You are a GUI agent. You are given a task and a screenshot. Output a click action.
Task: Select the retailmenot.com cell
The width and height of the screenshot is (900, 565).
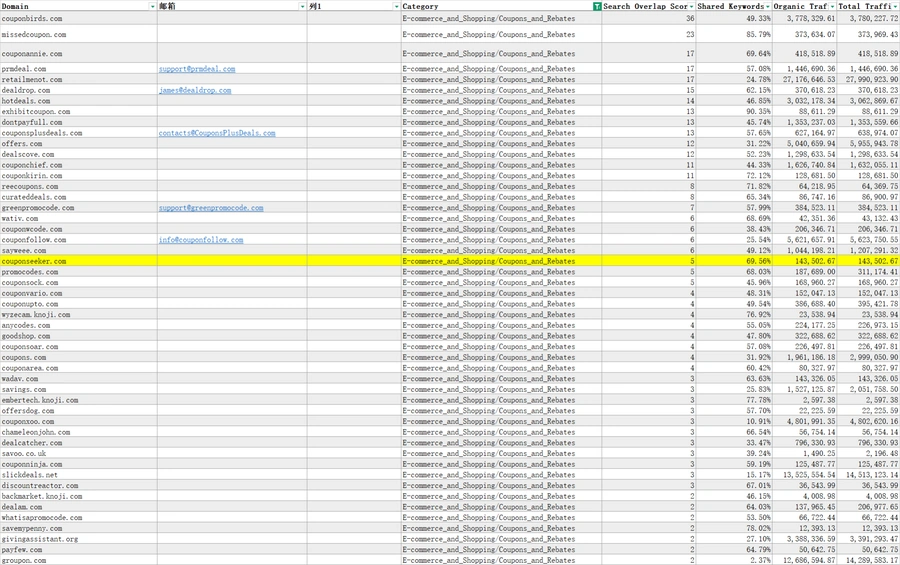pyautogui.click(x=79, y=80)
